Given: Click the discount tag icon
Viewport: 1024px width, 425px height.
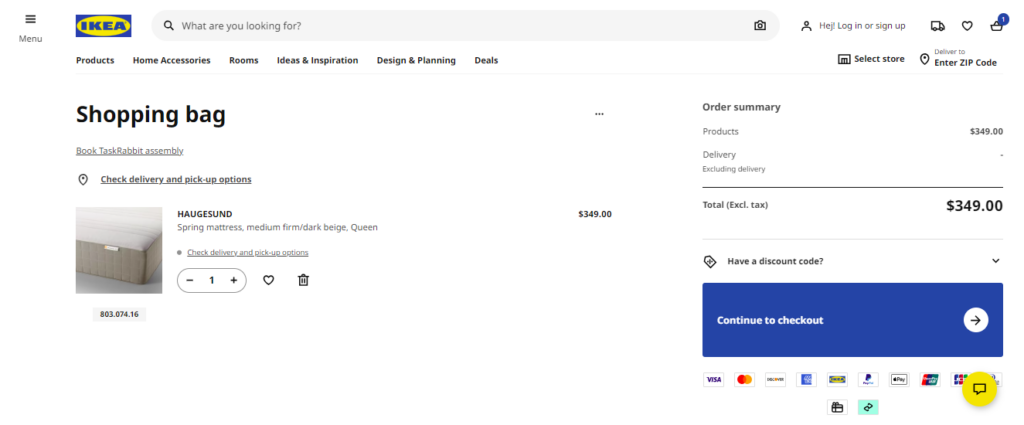Looking at the screenshot, I should pos(710,261).
